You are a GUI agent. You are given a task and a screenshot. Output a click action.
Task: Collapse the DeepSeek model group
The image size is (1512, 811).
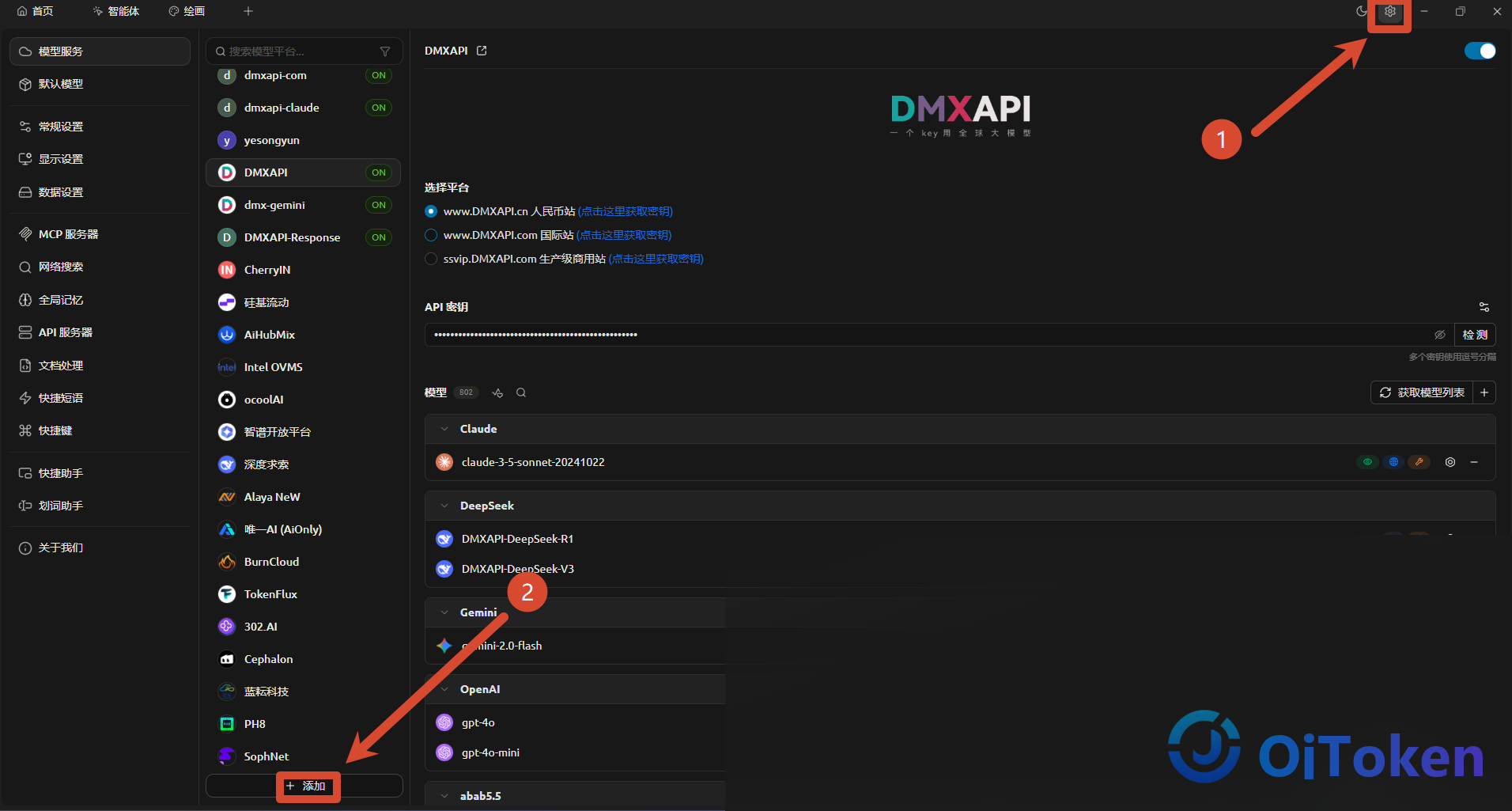444,506
